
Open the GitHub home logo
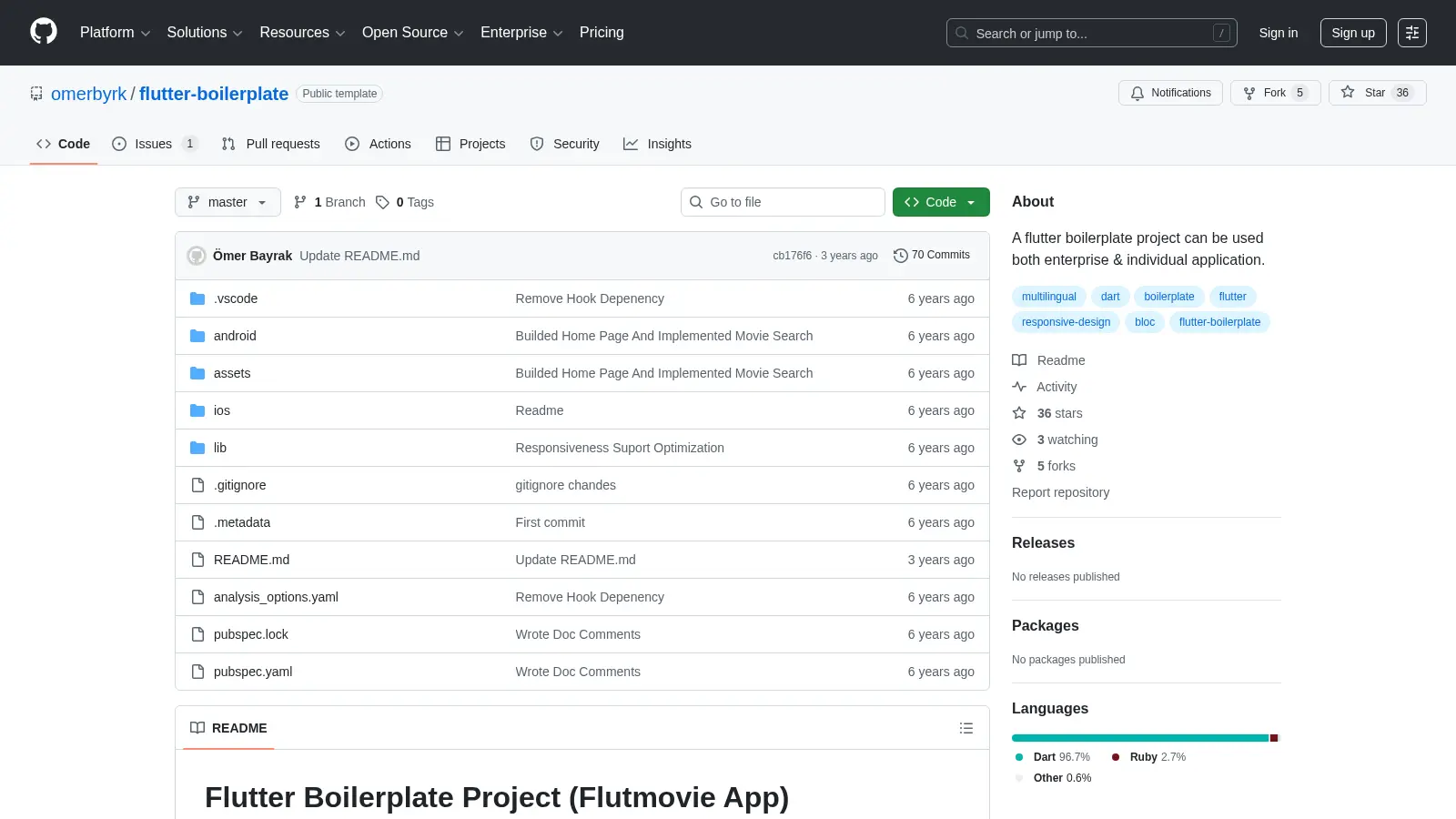coord(44,32)
